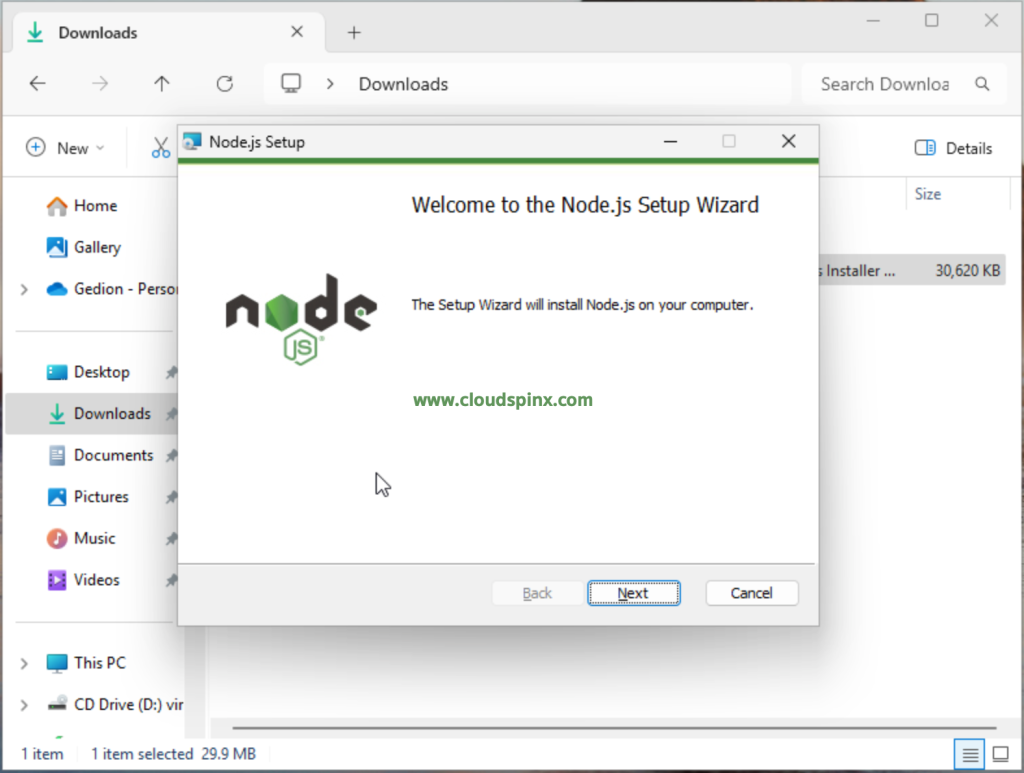Expand This PC in the sidebar
This screenshot has width=1024, height=773.
(x=22, y=663)
